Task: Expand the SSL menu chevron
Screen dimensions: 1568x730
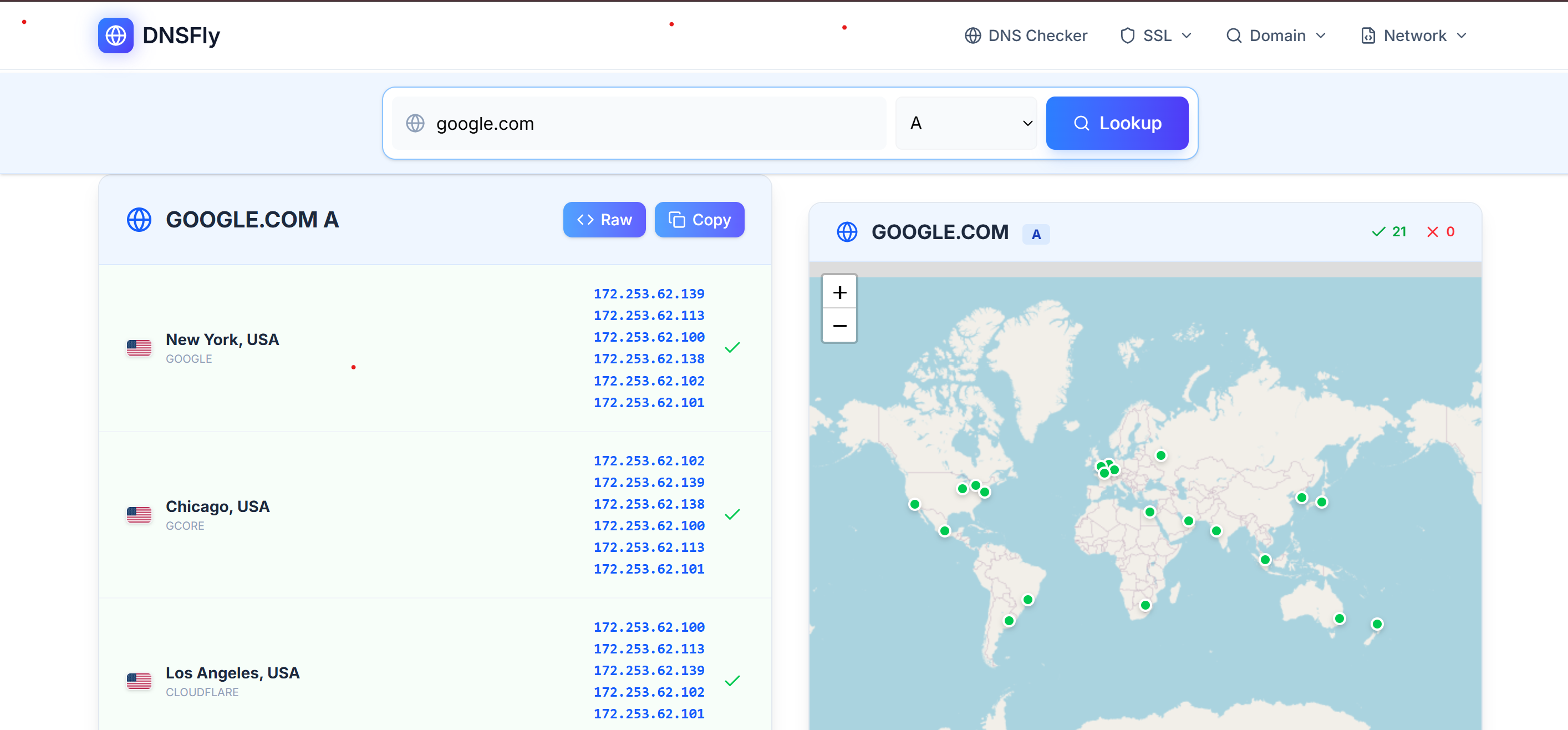Action: pyautogui.click(x=1188, y=36)
